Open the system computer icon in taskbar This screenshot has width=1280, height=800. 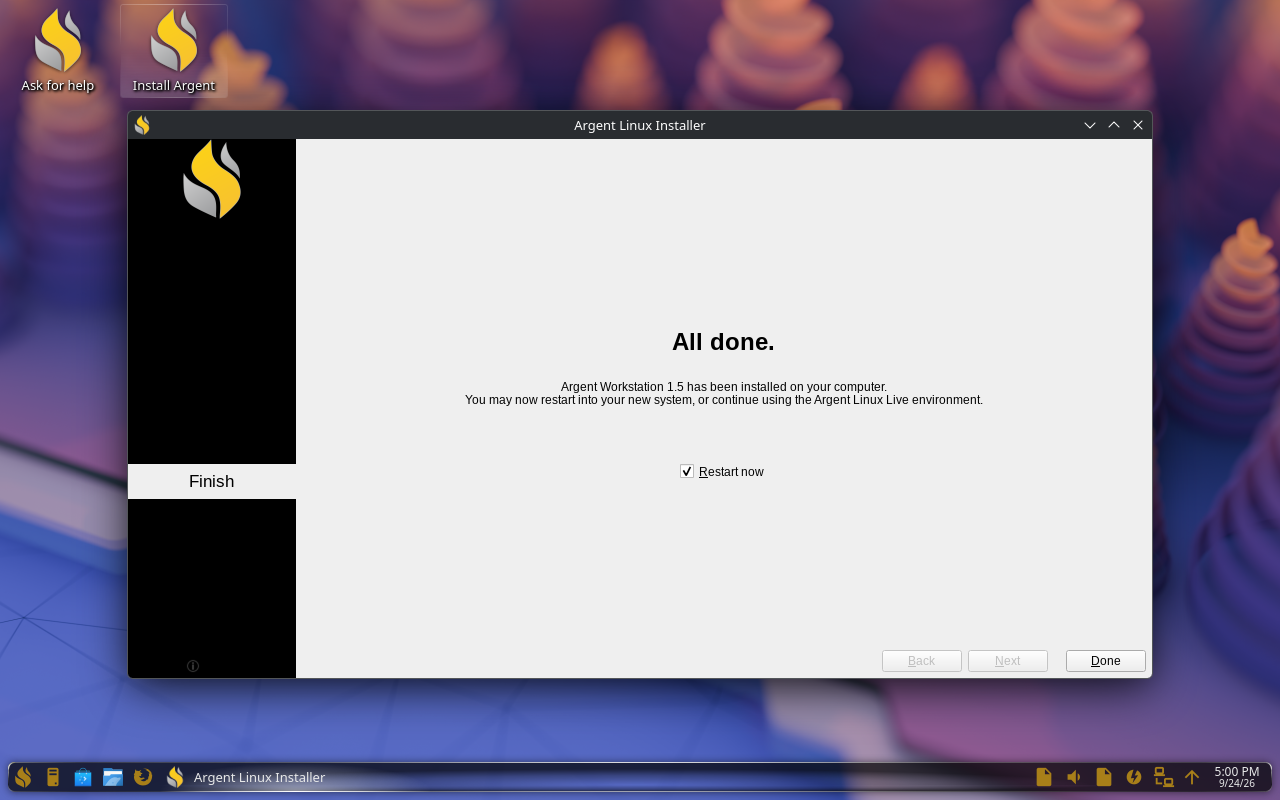[x=53, y=777]
